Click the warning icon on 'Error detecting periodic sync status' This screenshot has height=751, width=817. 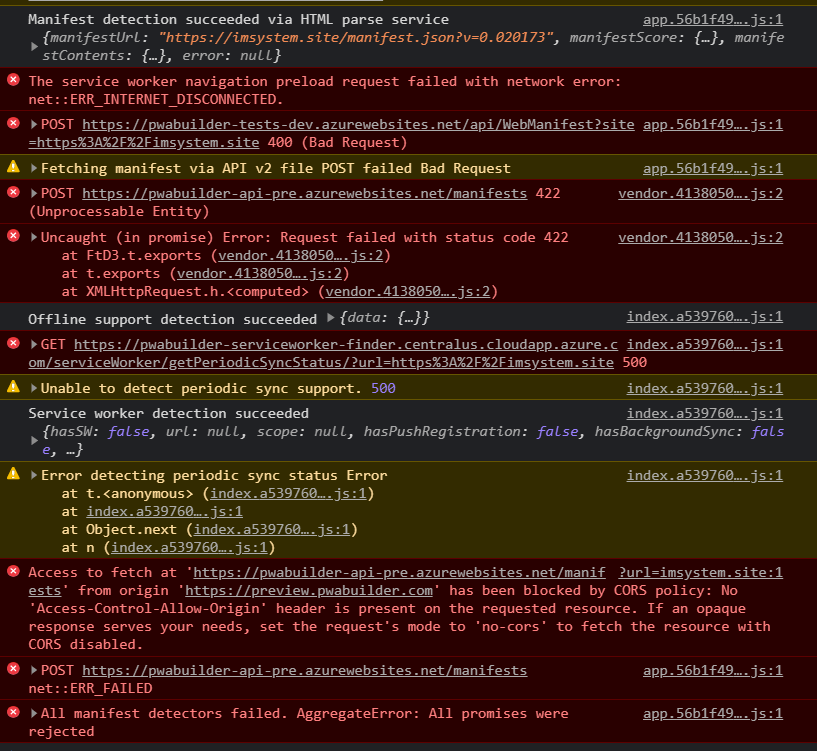coord(12,475)
